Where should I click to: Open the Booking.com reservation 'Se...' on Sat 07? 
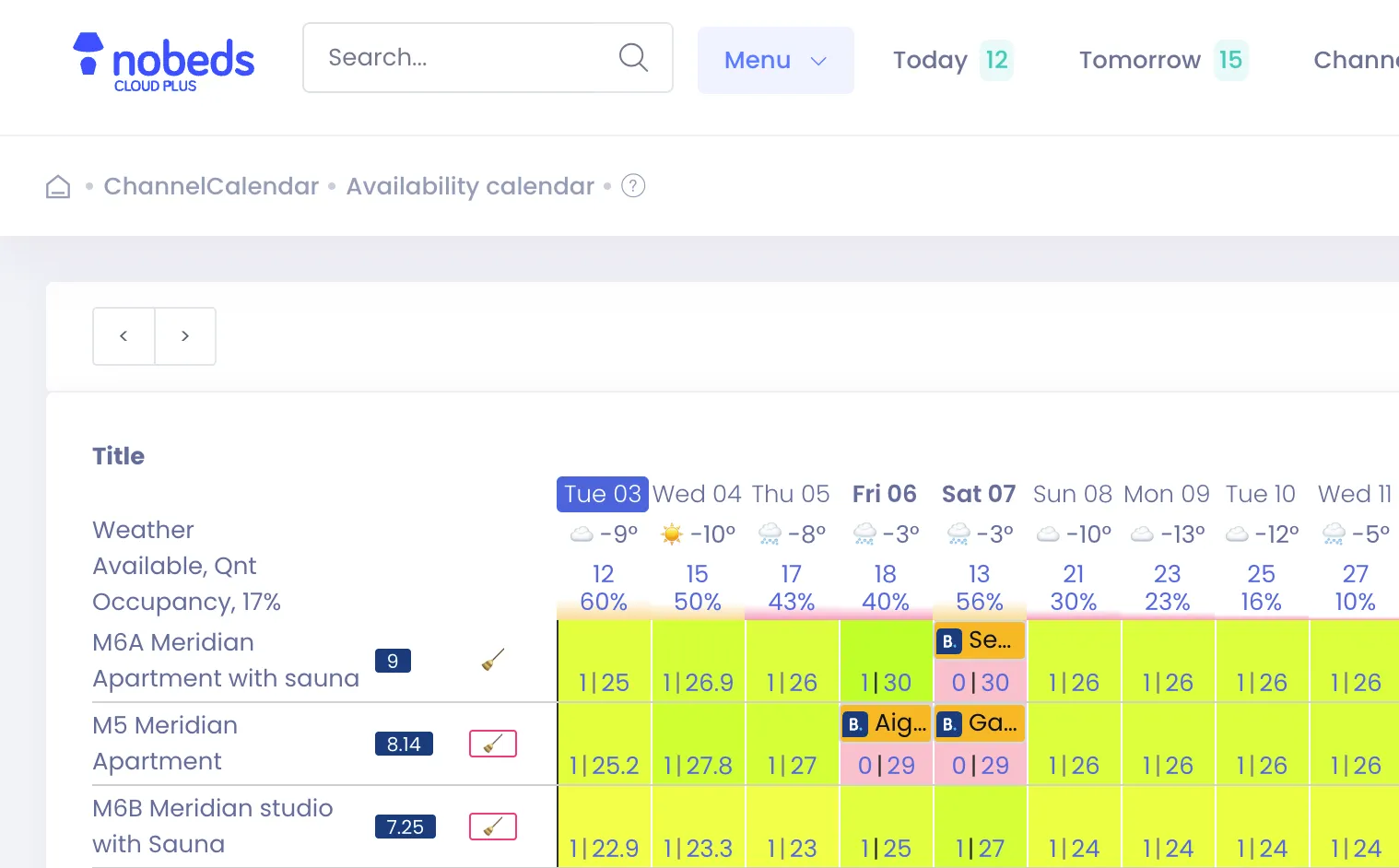[980, 639]
